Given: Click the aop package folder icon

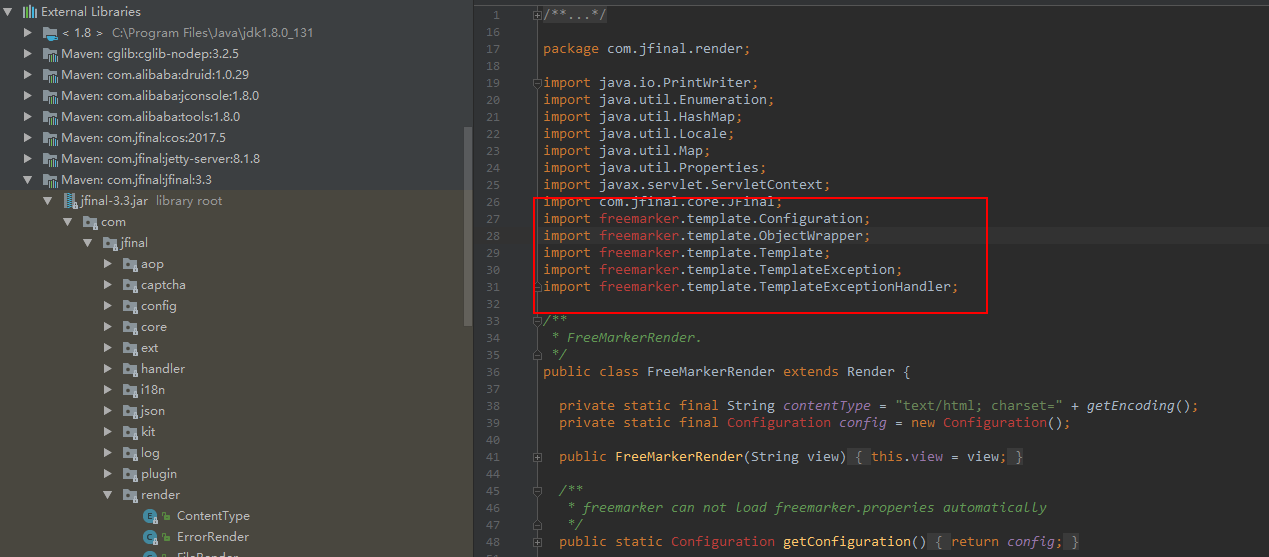Looking at the screenshot, I should click(130, 264).
